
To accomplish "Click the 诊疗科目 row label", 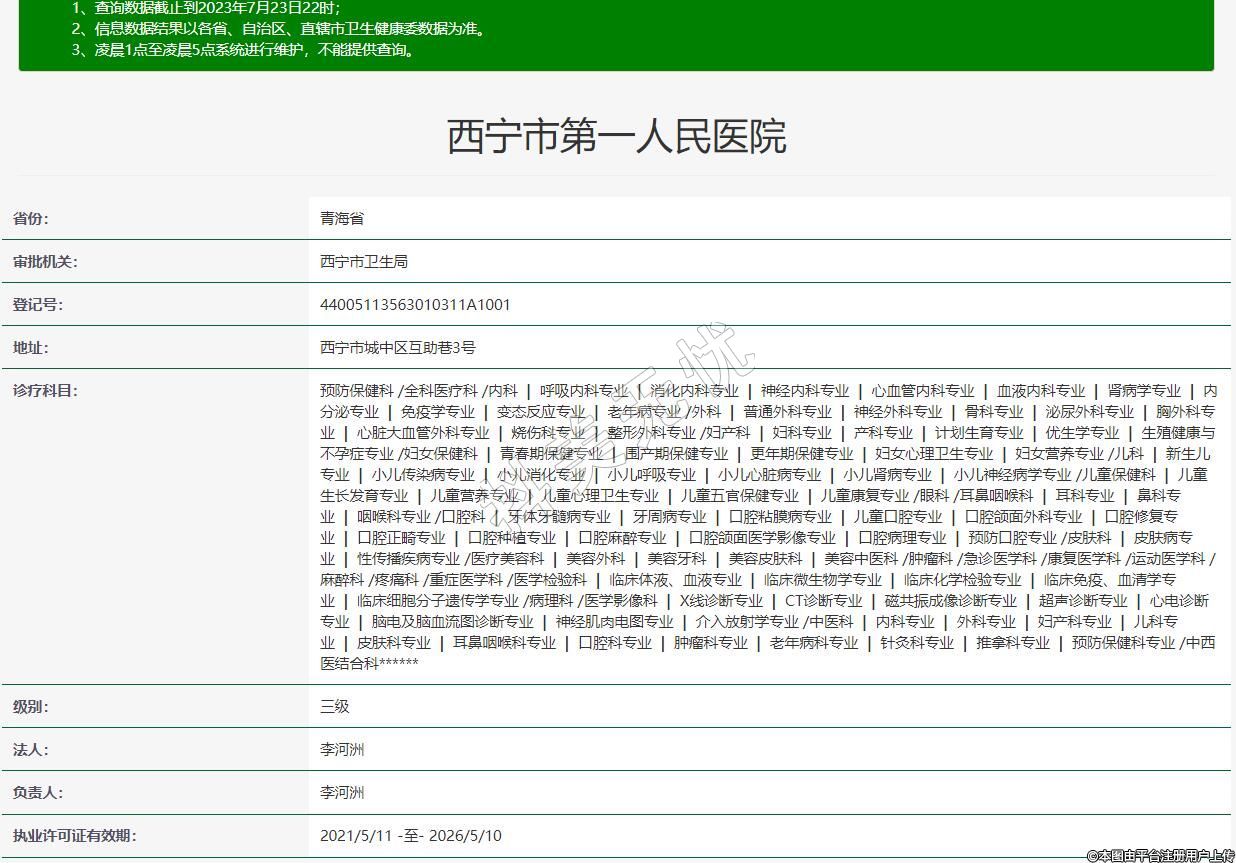I will click(45, 391).
